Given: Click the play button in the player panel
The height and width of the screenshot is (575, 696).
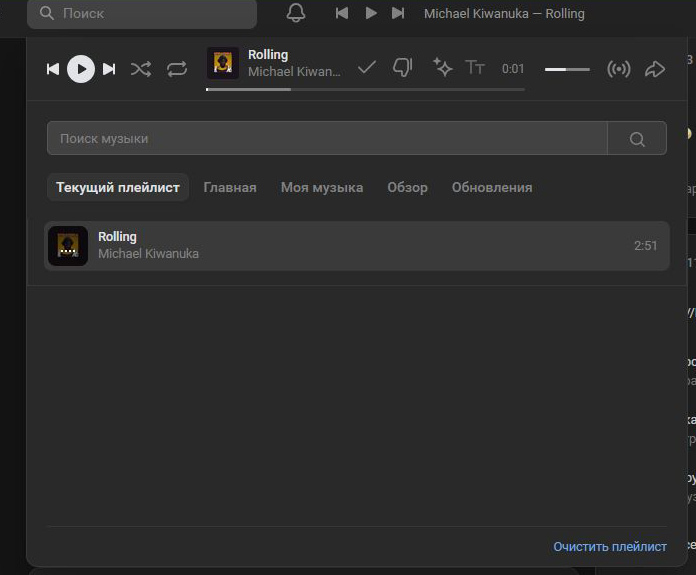Looking at the screenshot, I should 81,69.
